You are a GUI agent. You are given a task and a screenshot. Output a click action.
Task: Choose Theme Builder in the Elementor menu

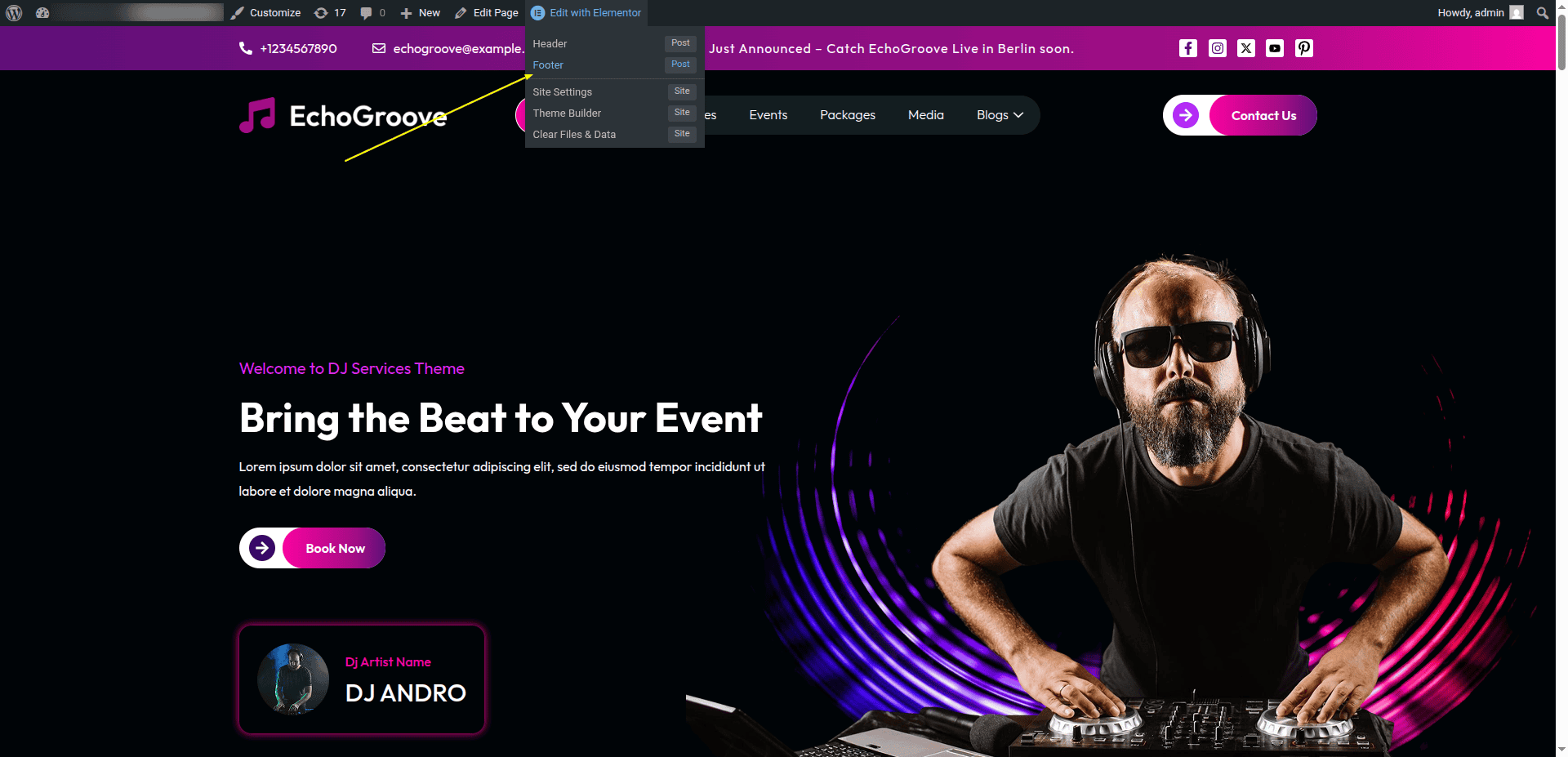click(x=567, y=114)
